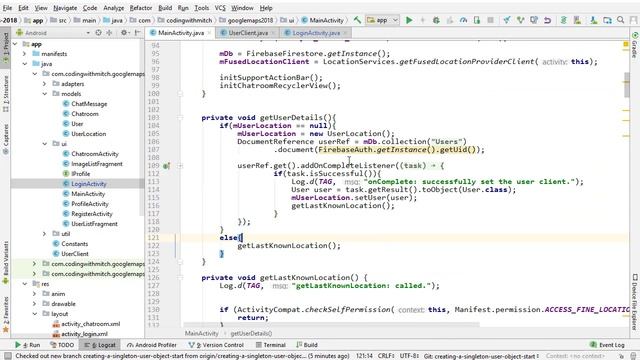Image resolution: width=640 pixels, height=360 pixels.
Task: Open the File menu
Action: point(7,8)
